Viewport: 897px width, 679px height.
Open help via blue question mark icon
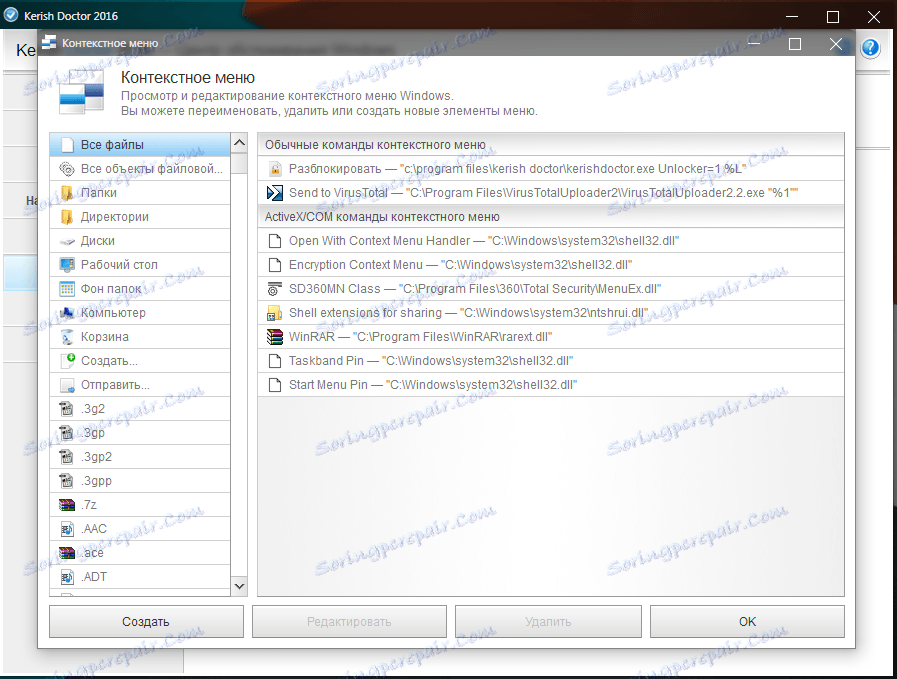click(x=871, y=48)
